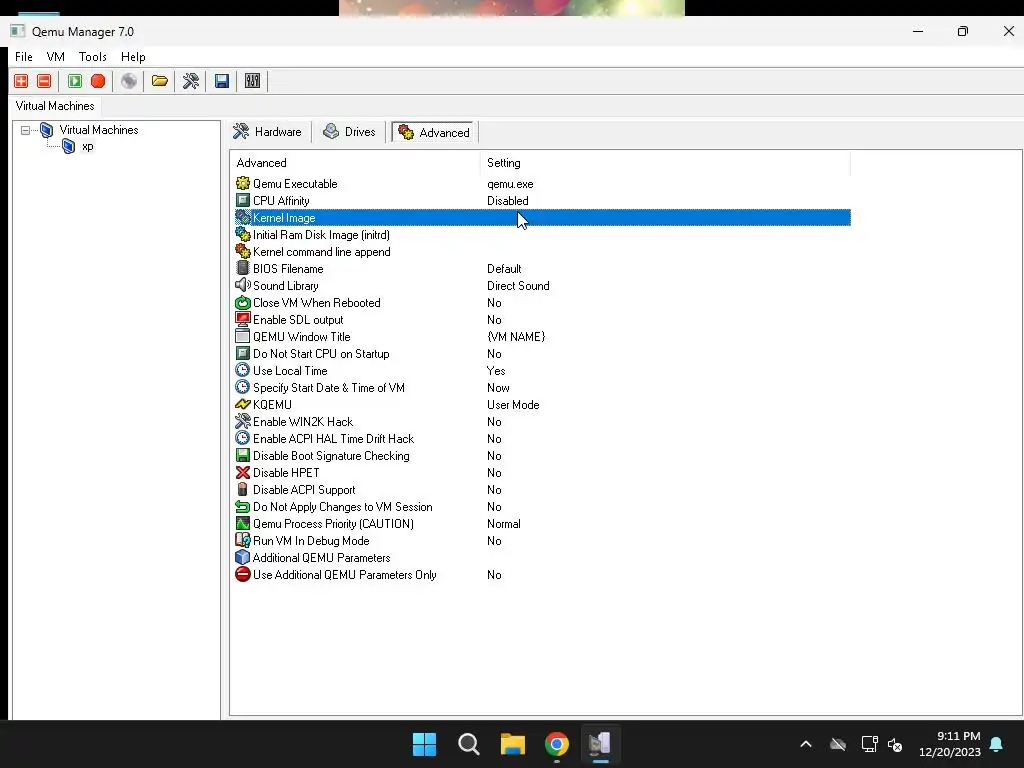Click the blue floppy disk save icon
The width and height of the screenshot is (1024, 768).
(x=222, y=81)
